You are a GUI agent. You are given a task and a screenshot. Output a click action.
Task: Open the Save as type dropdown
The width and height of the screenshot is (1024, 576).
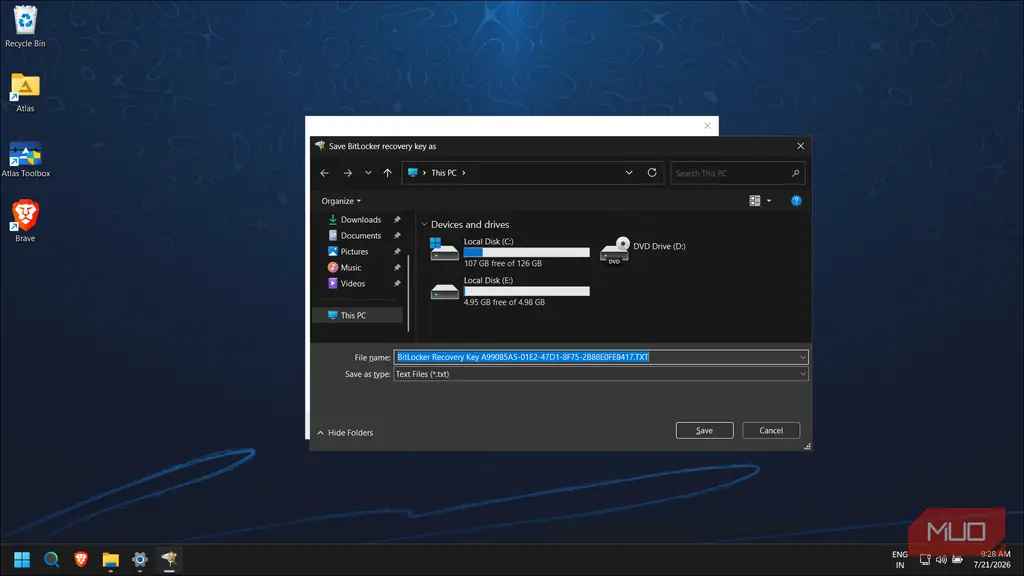click(601, 374)
